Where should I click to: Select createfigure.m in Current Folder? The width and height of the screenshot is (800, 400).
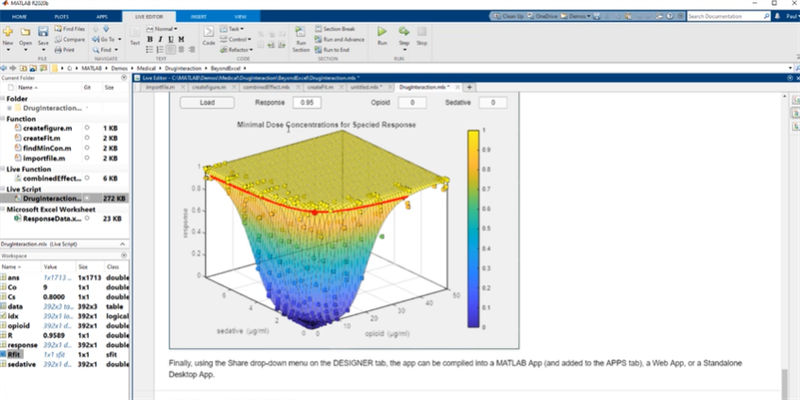(x=47, y=128)
